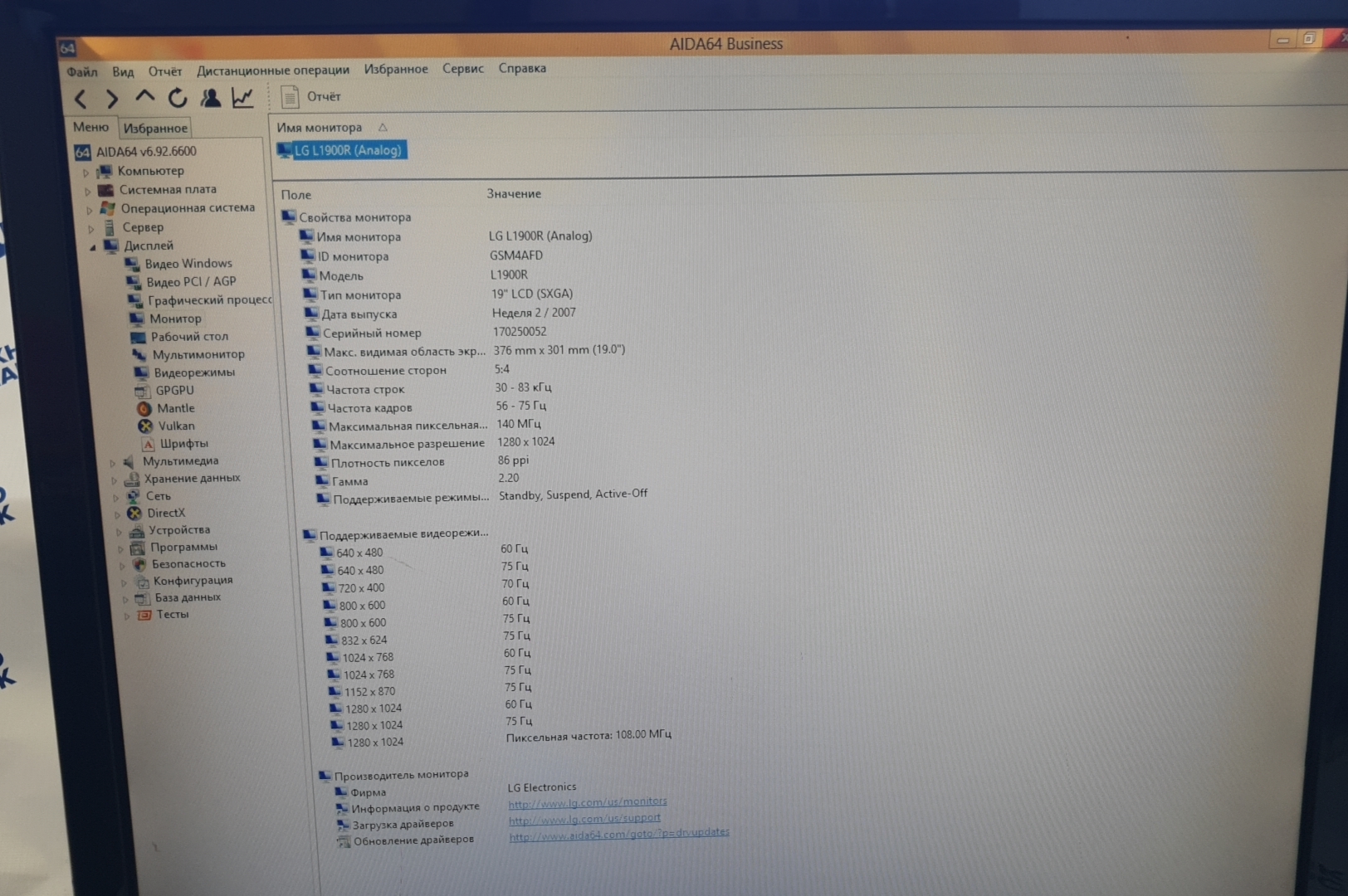The height and width of the screenshot is (896, 1348).
Task: Go up one level with Up arrow
Action: [x=144, y=97]
